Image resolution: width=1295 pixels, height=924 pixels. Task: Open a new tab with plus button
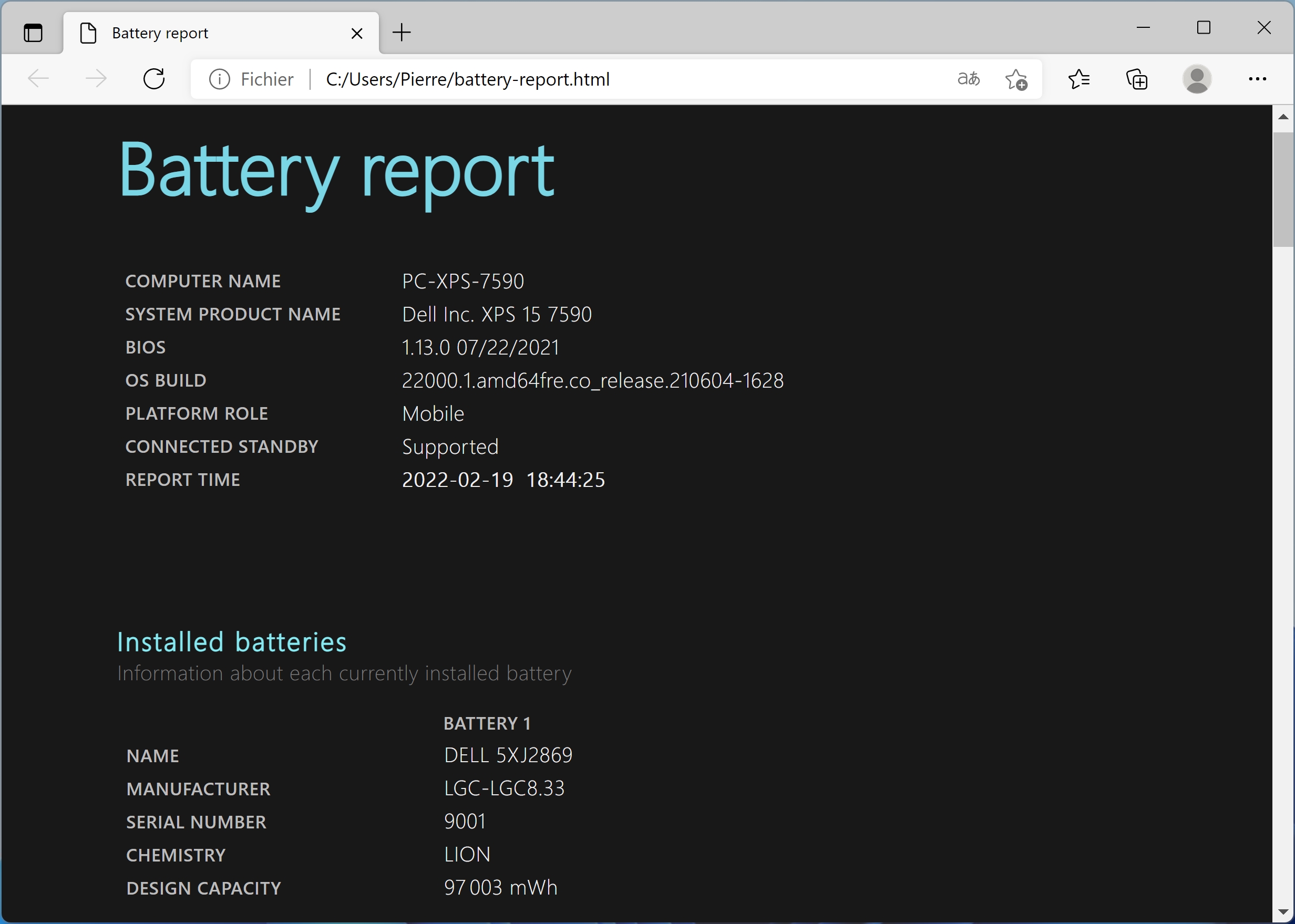coord(402,33)
